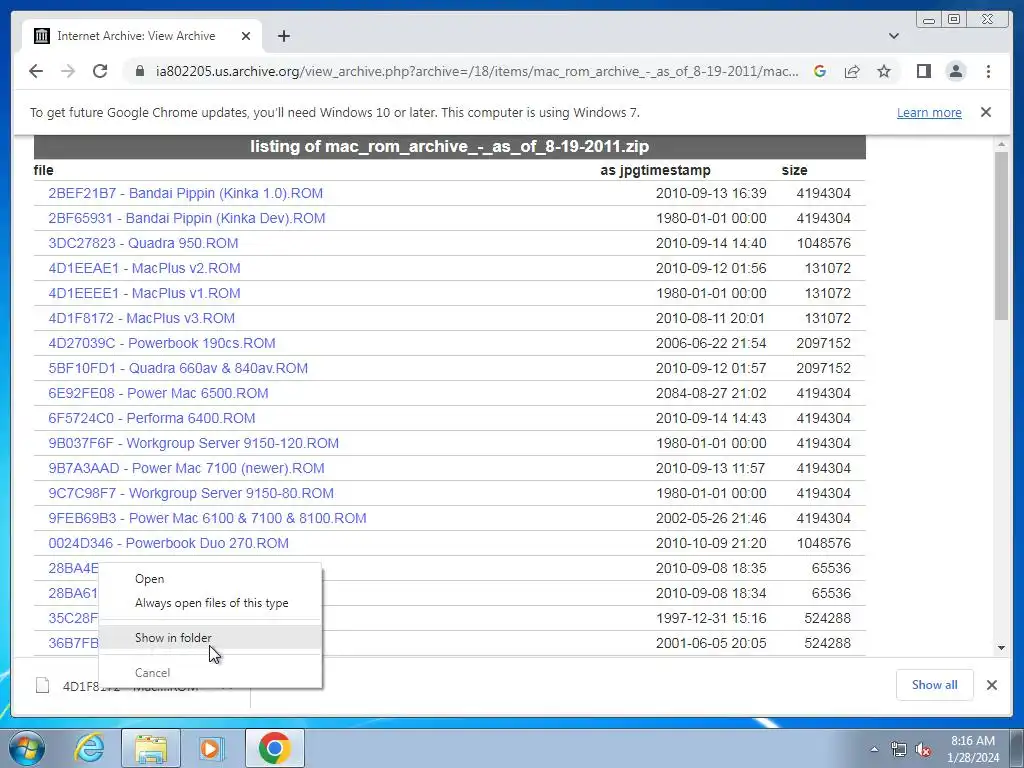This screenshot has height=768, width=1024.
Task: Click the scroll down arrow of the page scrollbar
Action: point(1002,648)
